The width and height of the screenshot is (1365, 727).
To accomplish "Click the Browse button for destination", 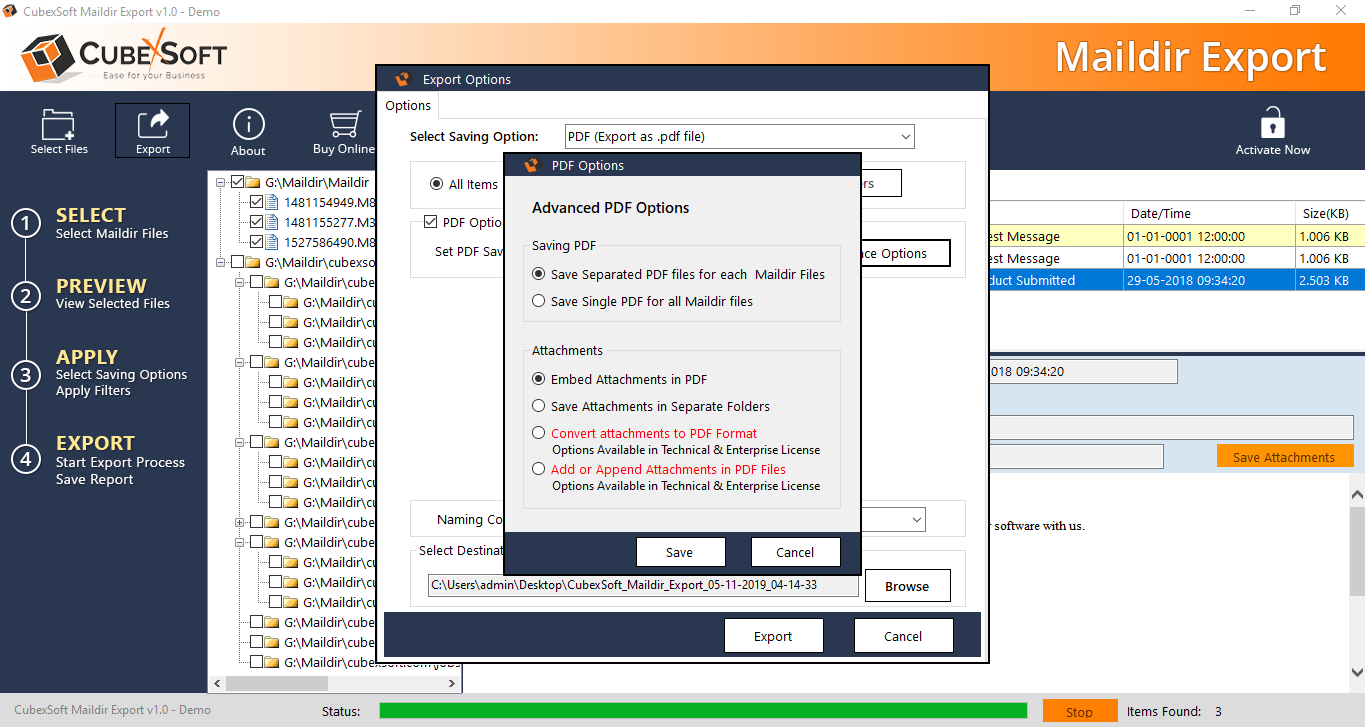I will tap(907, 586).
